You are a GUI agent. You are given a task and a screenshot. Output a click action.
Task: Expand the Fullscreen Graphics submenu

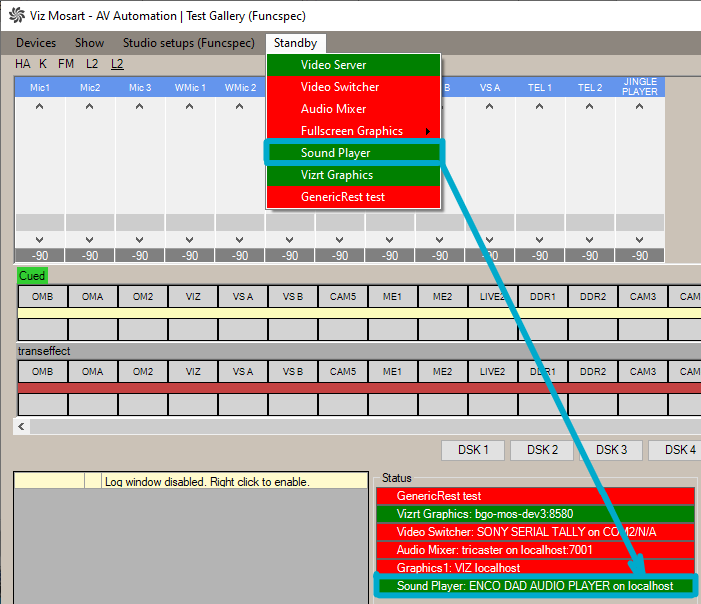point(352,131)
